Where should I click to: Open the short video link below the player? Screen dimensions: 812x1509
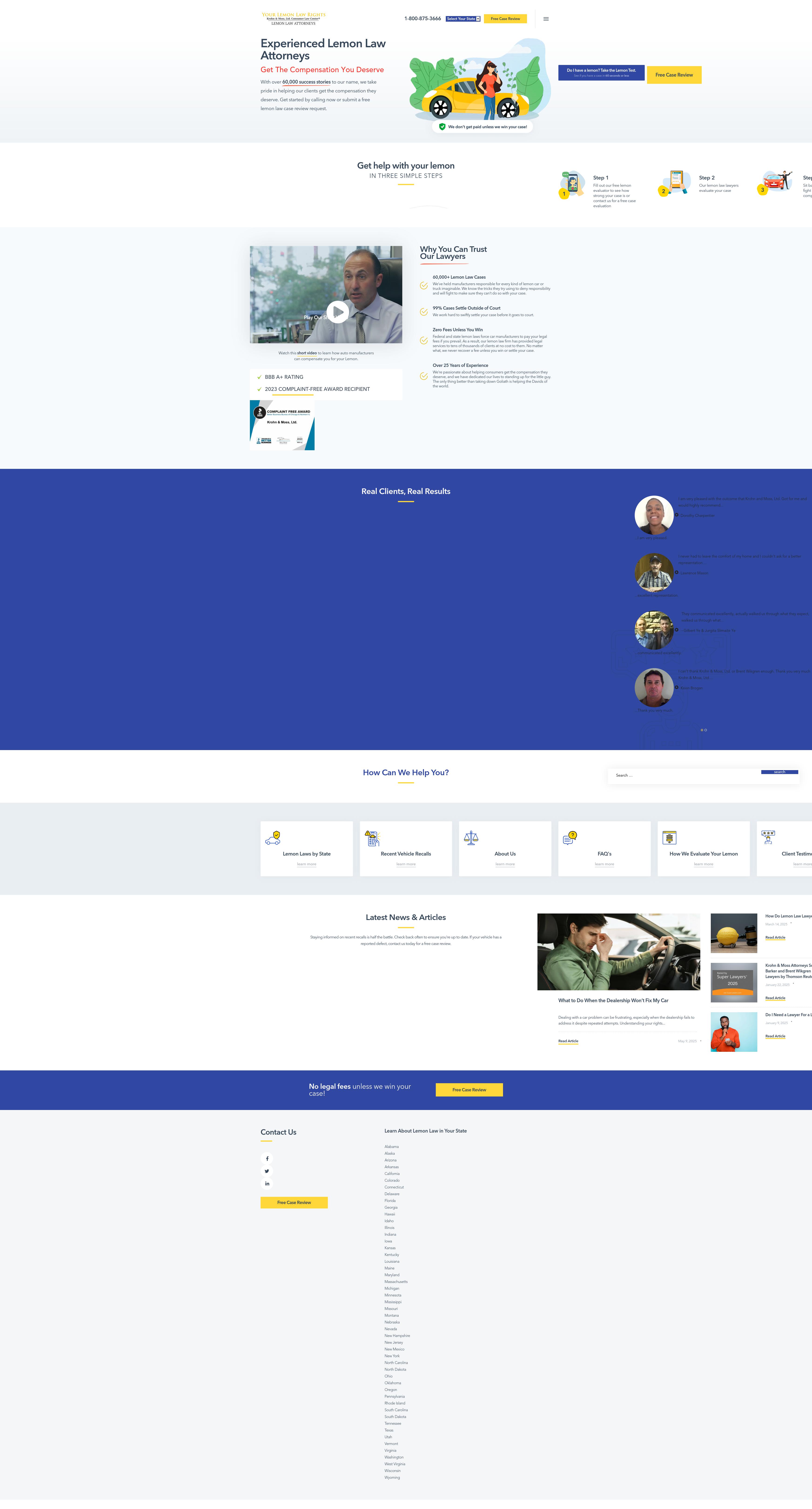tap(307, 353)
